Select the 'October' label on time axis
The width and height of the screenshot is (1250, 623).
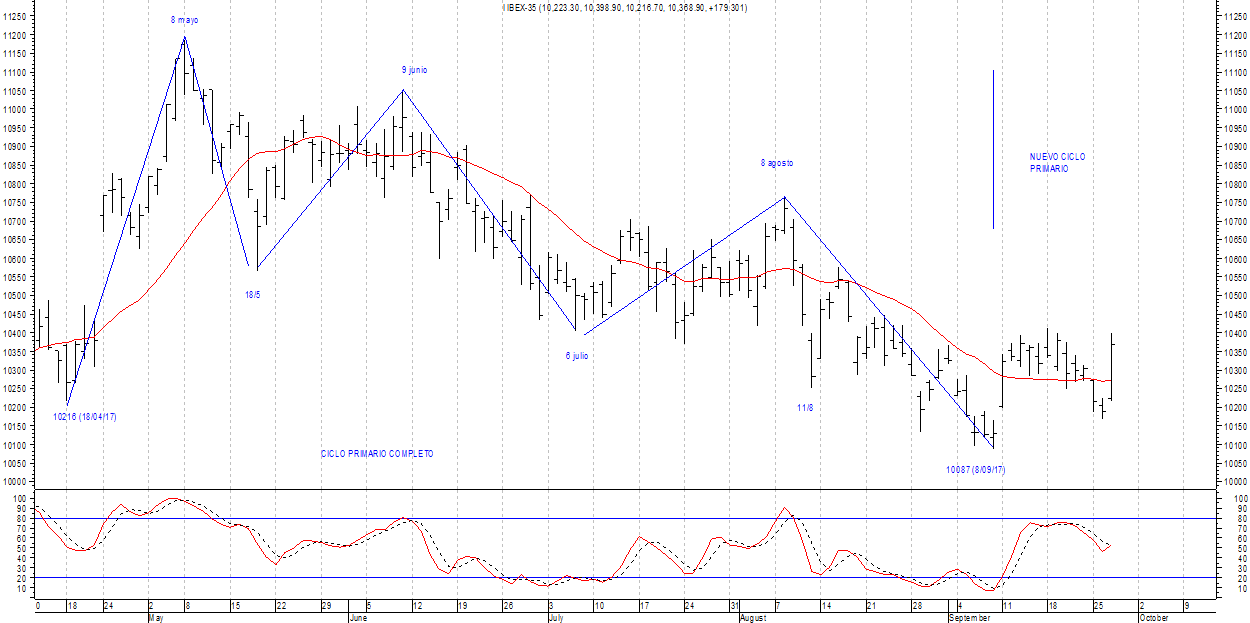[1154, 618]
